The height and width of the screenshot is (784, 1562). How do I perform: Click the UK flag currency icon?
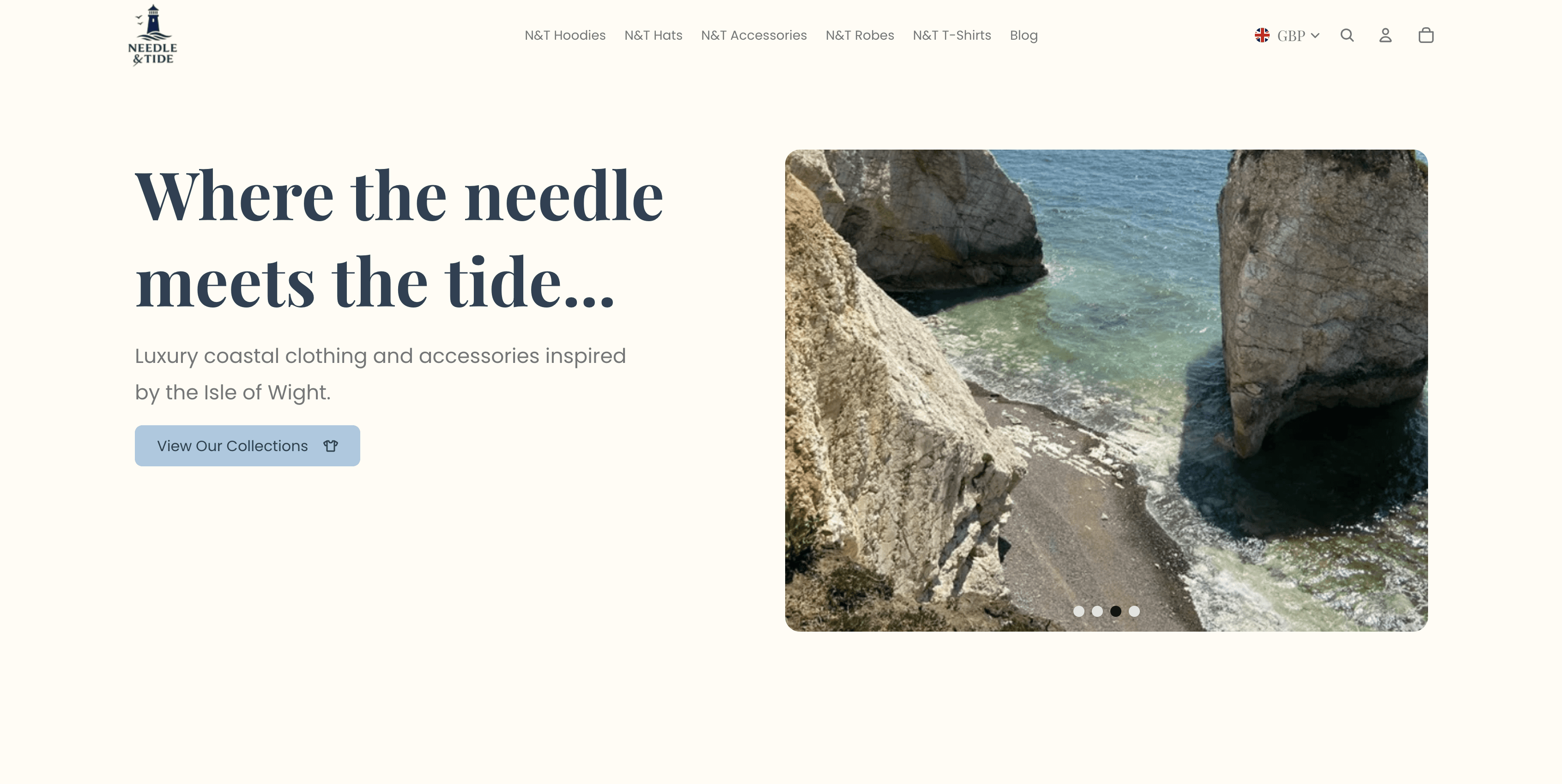point(1262,35)
